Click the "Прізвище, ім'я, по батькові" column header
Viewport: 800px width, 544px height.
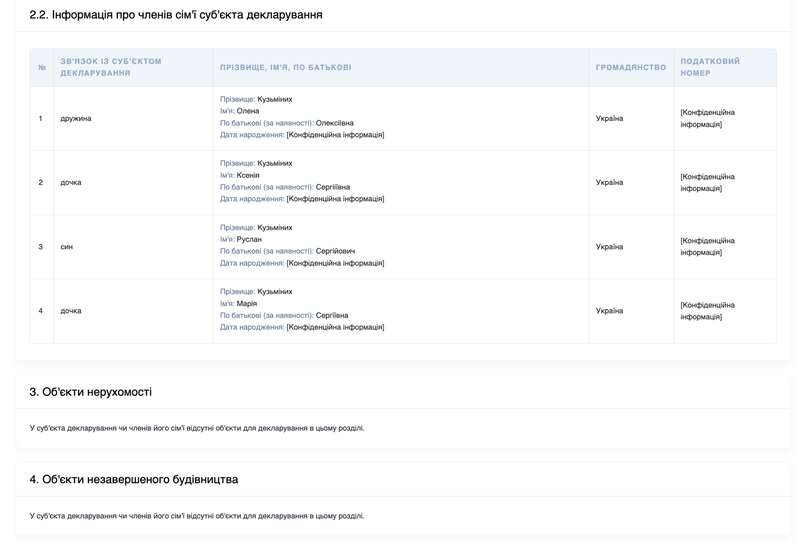pos(286,67)
